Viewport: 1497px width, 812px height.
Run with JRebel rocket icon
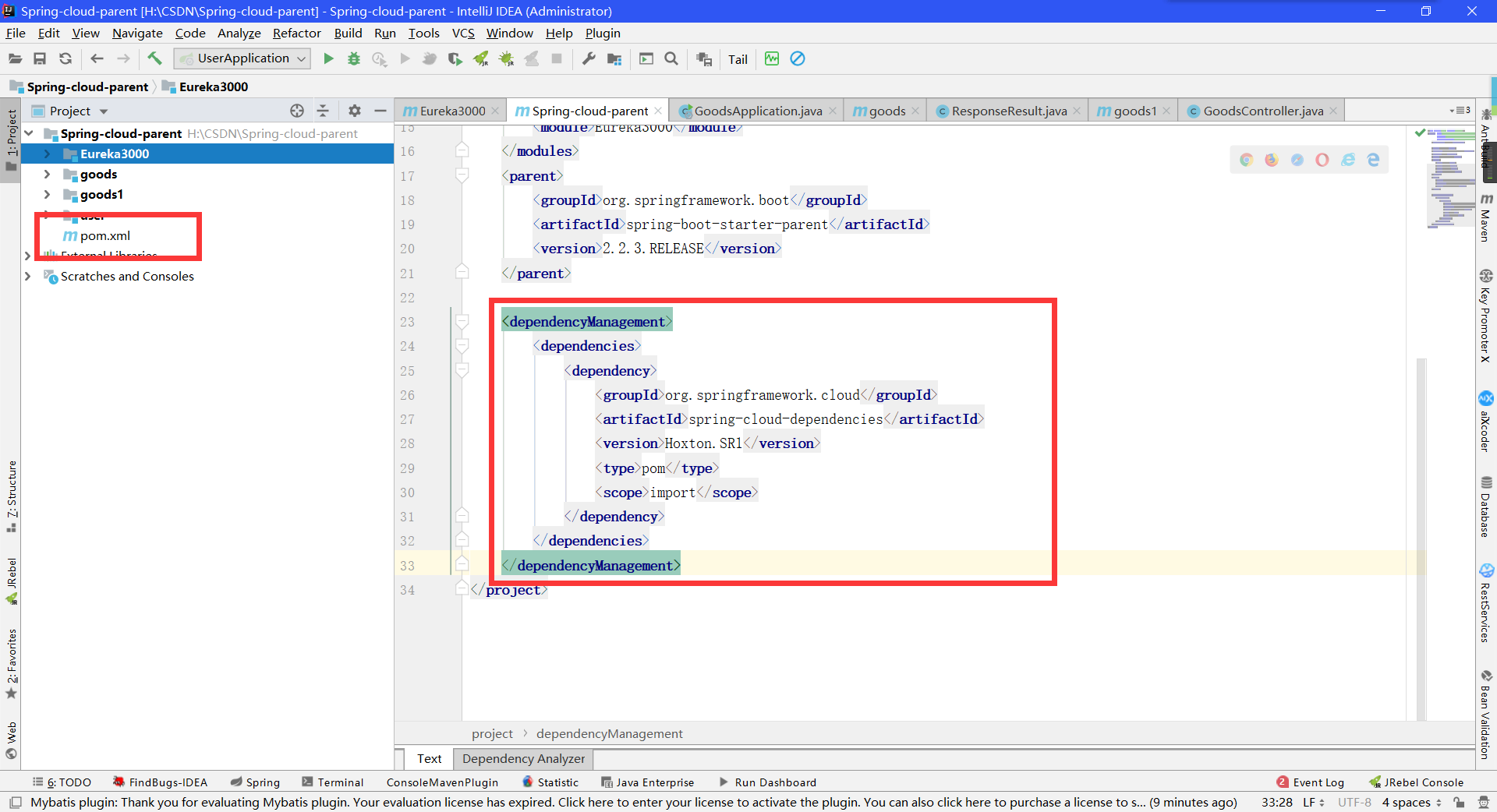click(x=481, y=58)
